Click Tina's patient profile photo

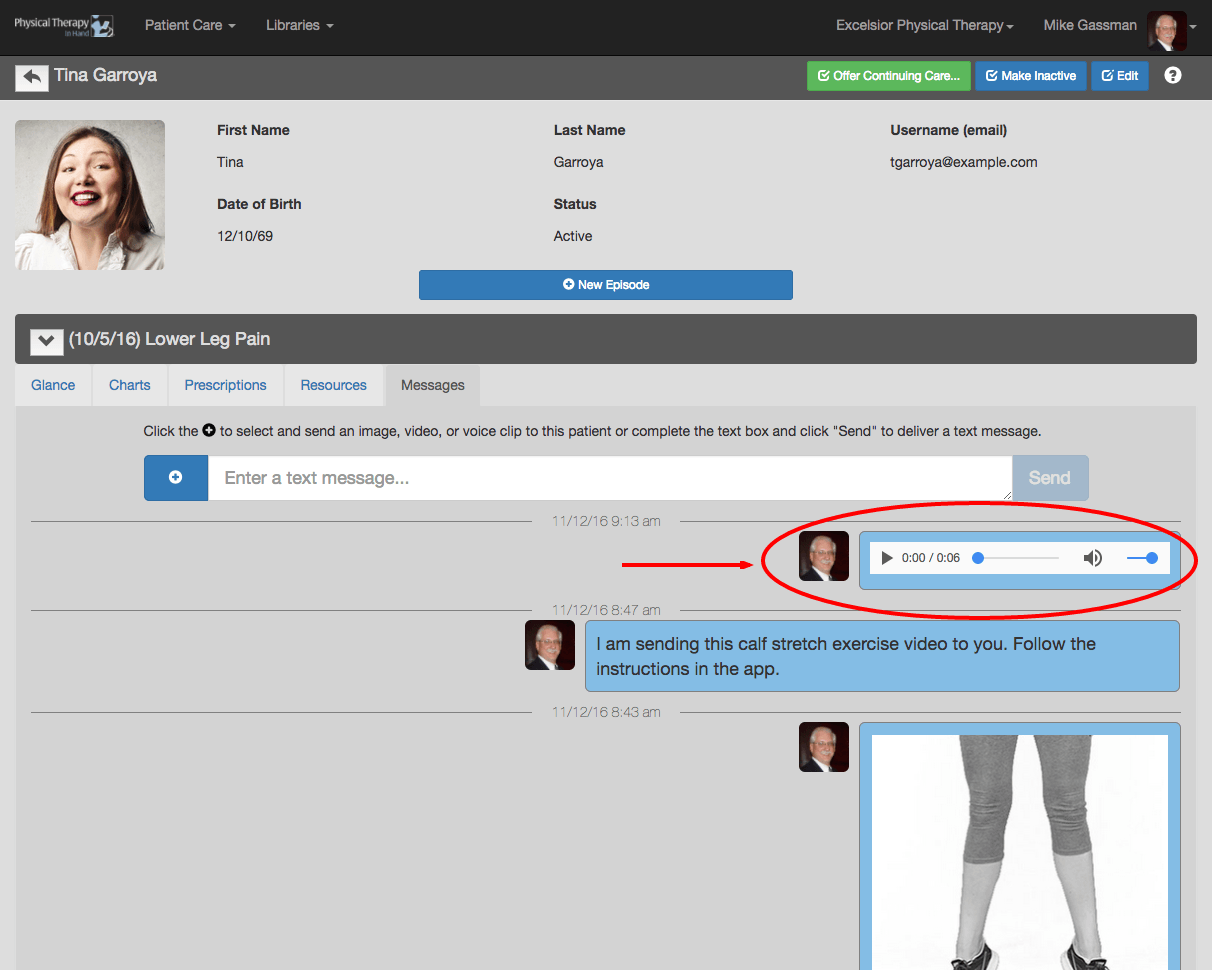point(90,195)
